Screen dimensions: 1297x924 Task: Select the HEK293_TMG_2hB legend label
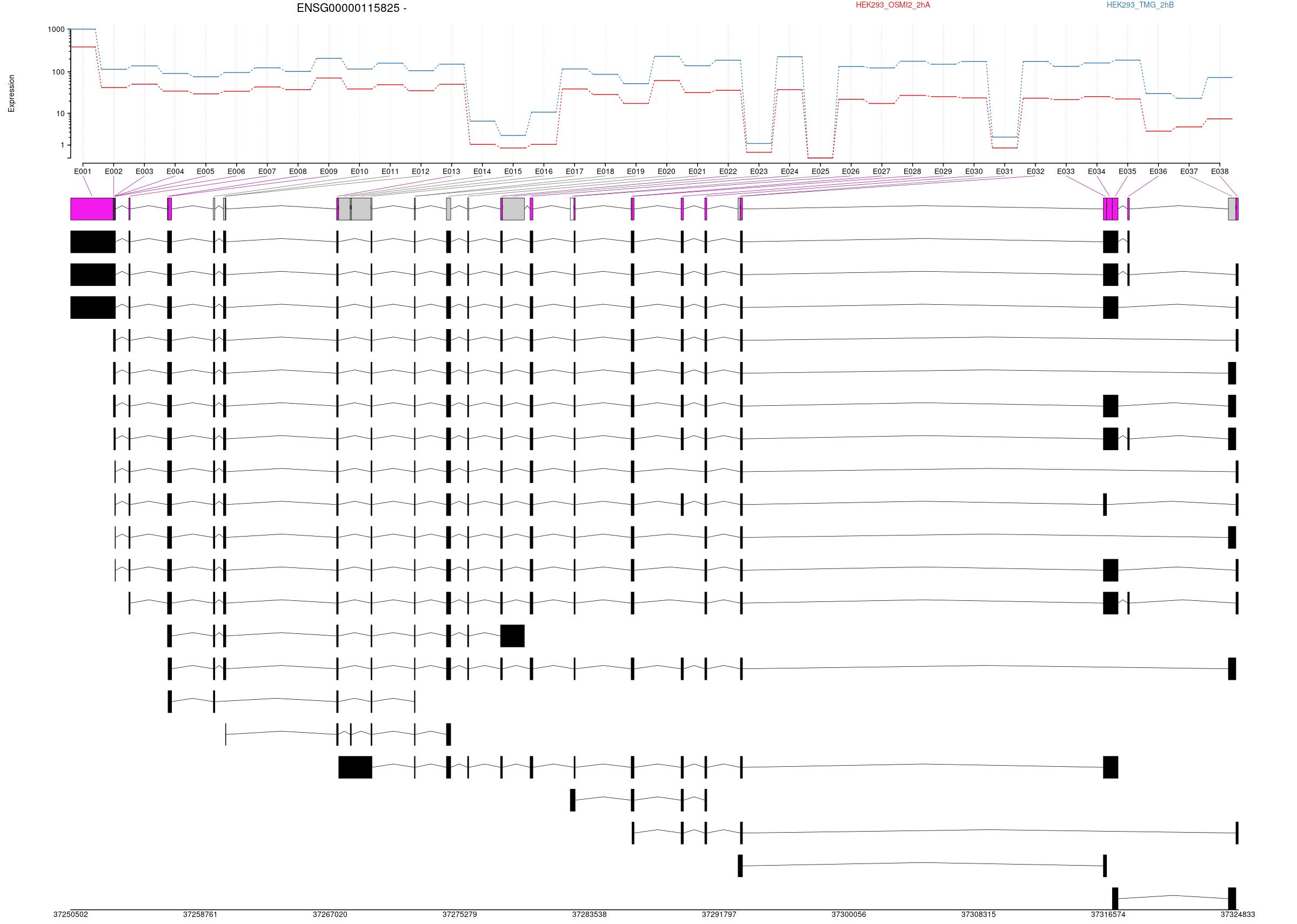(x=1140, y=5)
